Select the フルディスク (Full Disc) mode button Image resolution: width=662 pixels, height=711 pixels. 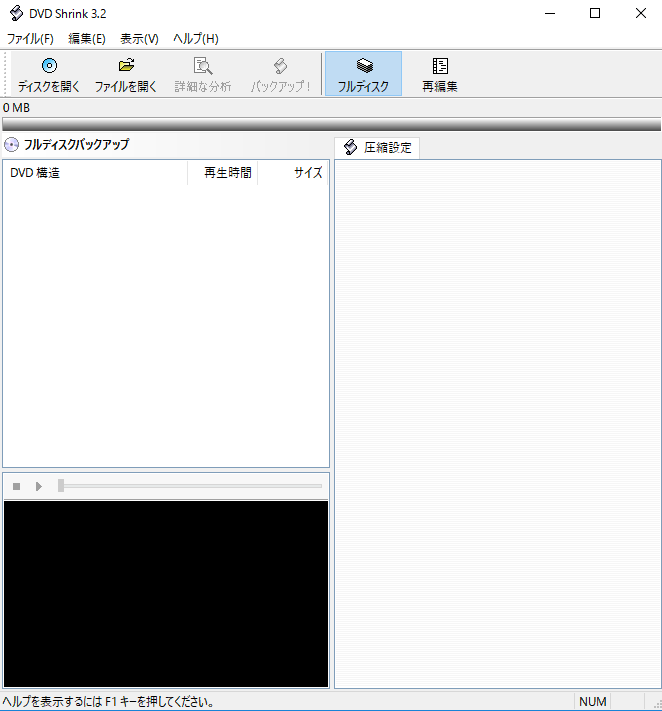[363, 74]
